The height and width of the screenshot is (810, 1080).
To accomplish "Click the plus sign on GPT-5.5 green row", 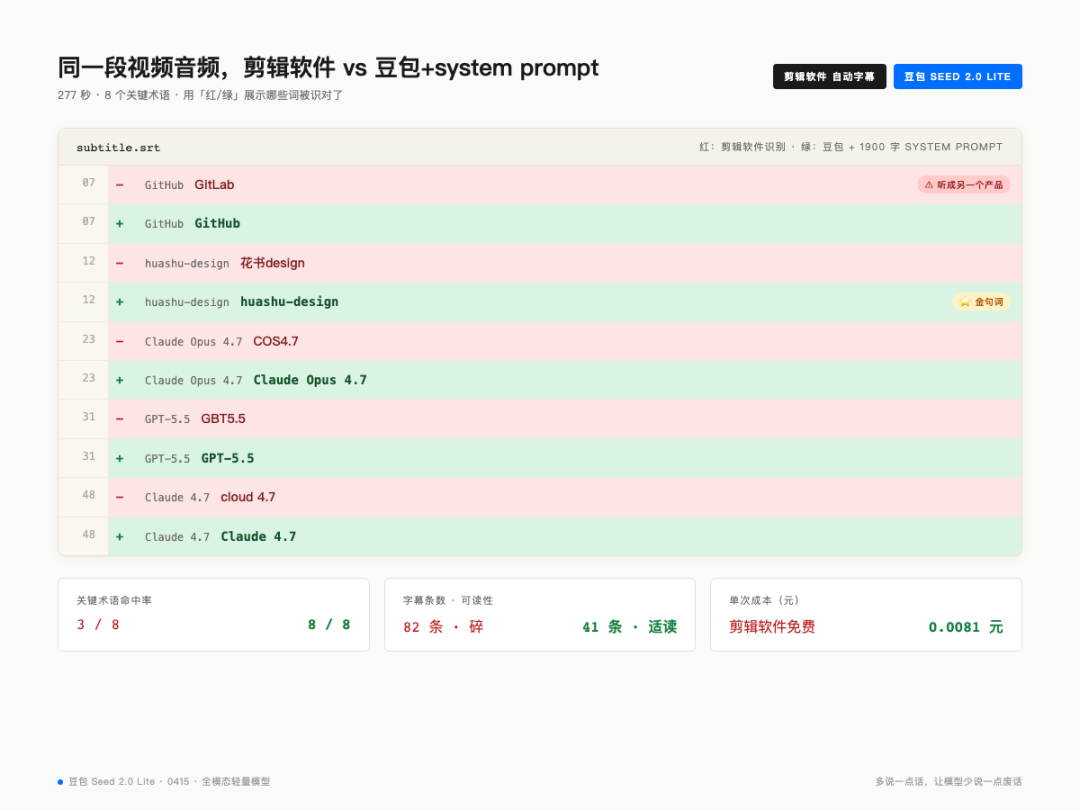I will (x=120, y=459).
